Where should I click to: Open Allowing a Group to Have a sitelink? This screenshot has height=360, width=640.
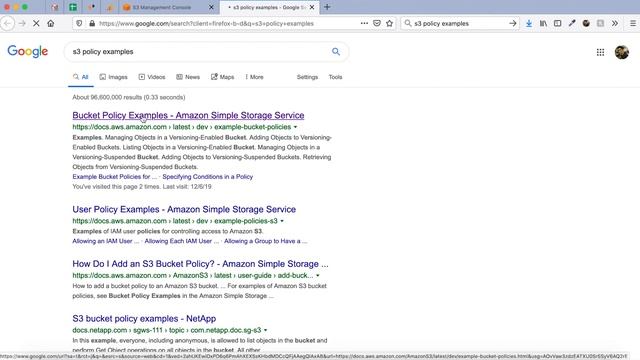(266, 241)
